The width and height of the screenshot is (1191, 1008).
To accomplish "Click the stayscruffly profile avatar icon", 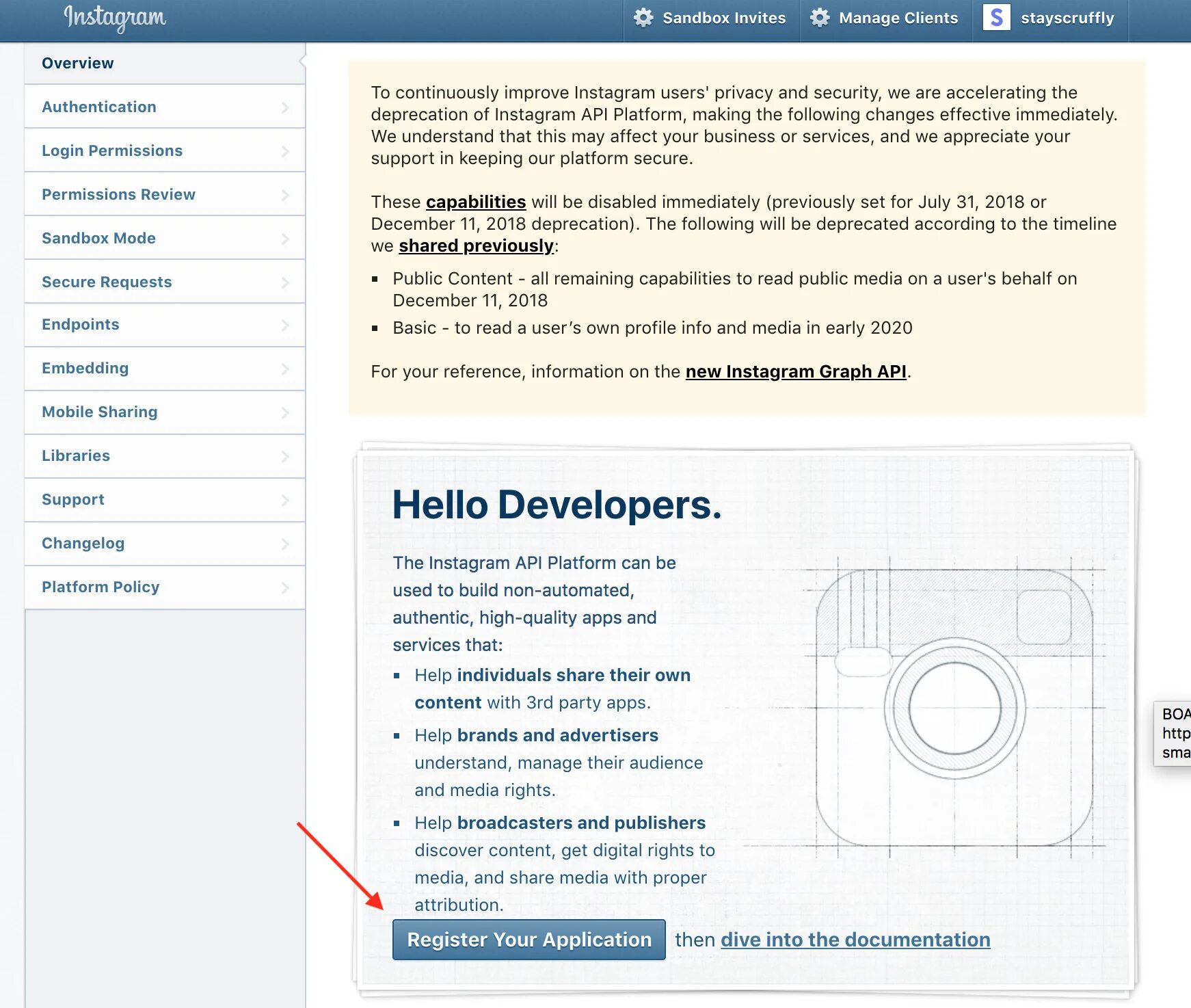I will click(997, 17).
